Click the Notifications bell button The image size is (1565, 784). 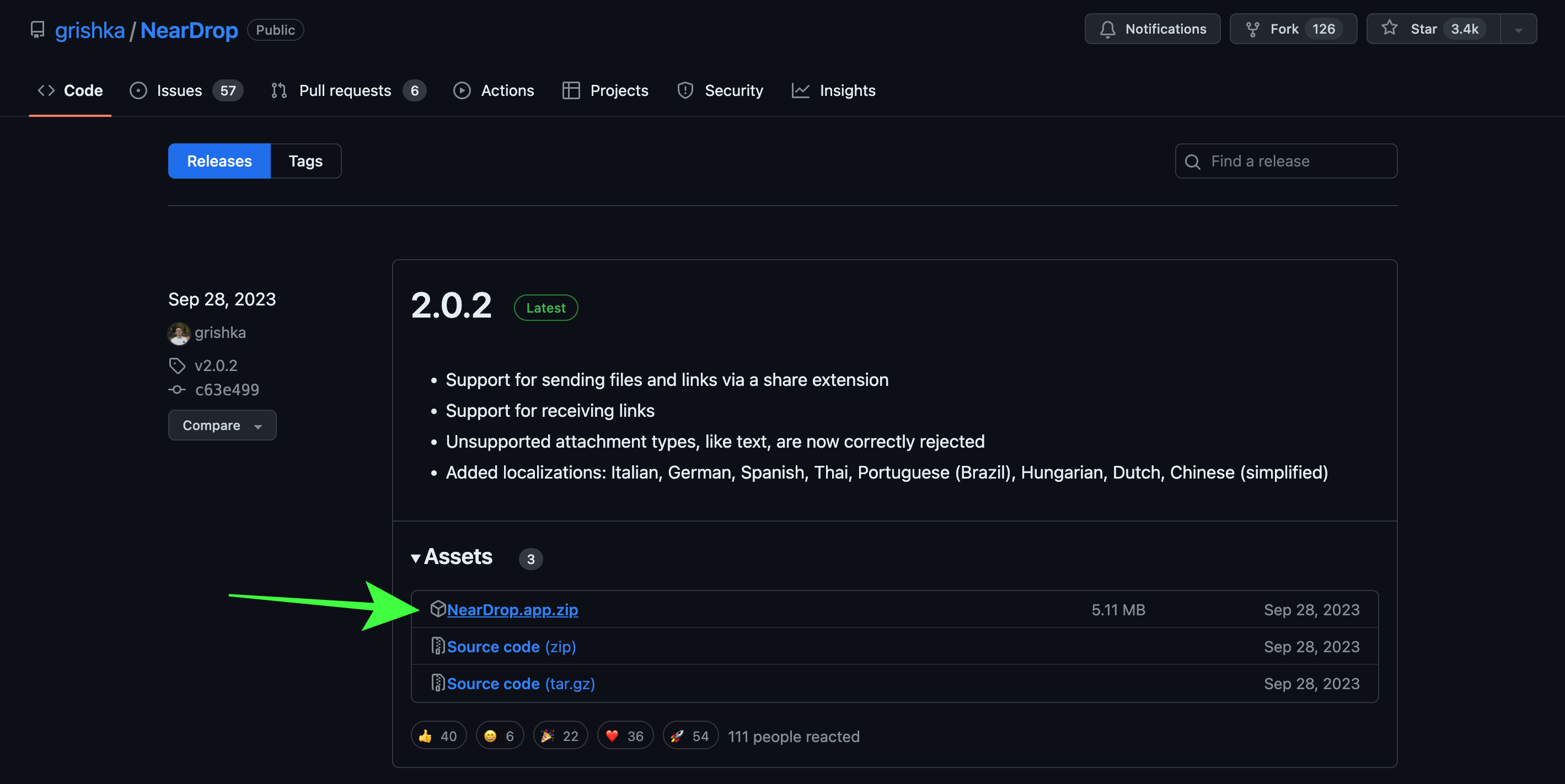(x=1152, y=29)
